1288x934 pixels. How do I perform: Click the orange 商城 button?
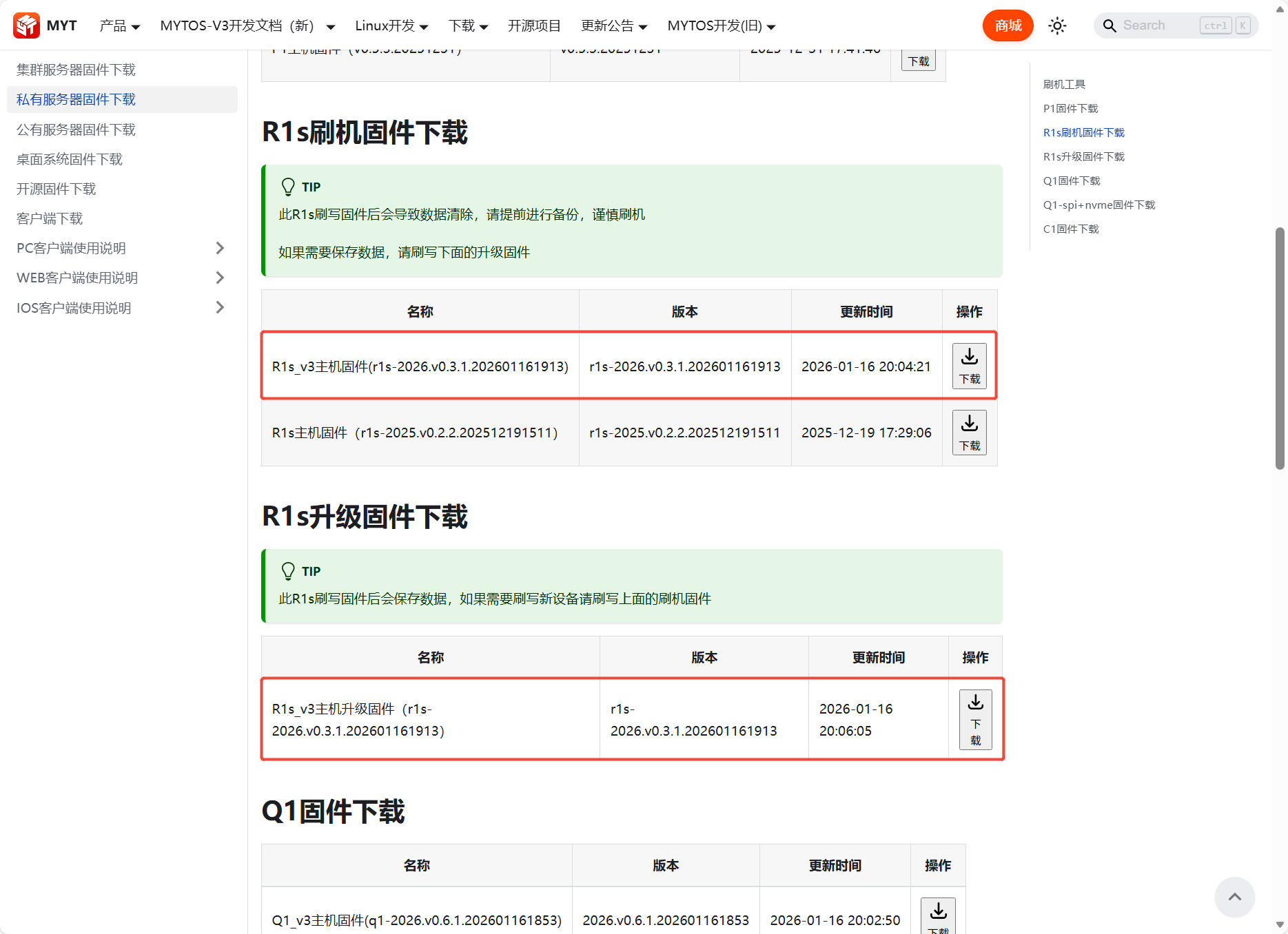tap(1008, 26)
